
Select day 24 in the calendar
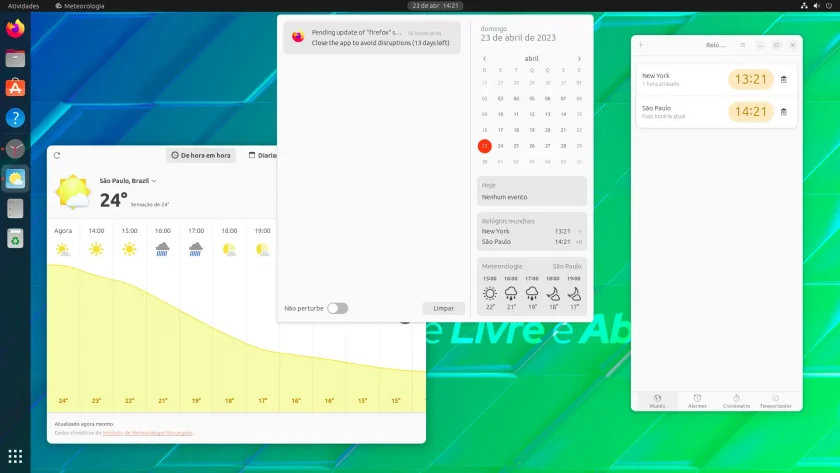pos(500,146)
